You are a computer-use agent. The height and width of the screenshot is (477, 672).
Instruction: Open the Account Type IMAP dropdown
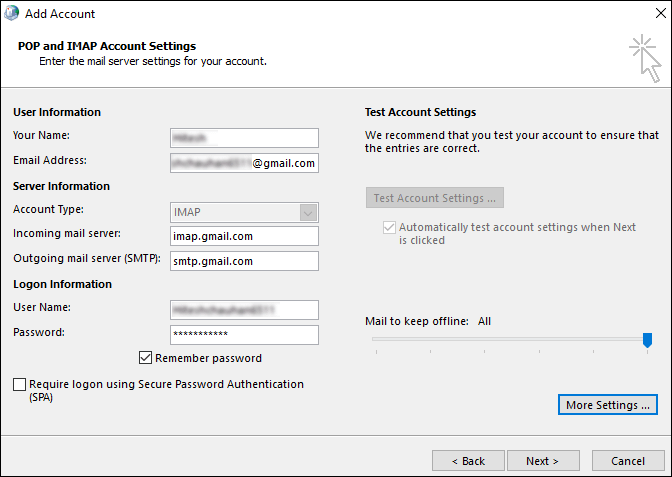pos(244,212)
